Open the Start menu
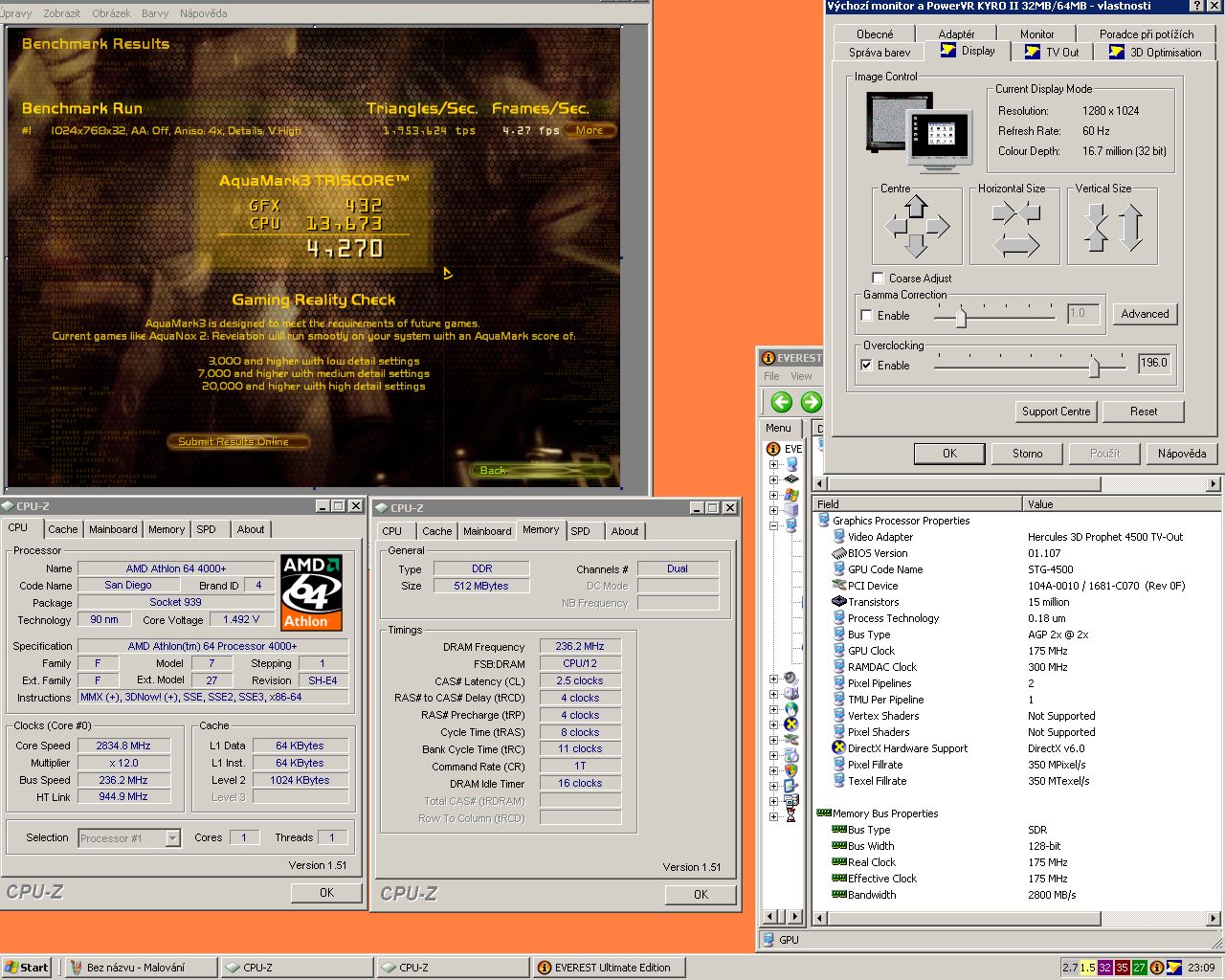This screenshot has width=1225, height=980. tap(26, 968)
